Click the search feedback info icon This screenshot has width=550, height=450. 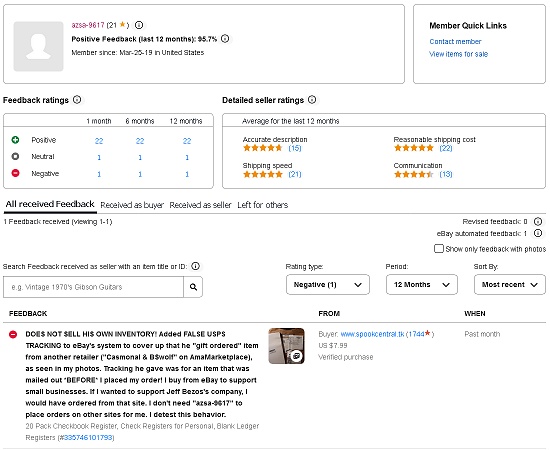[195, 266]
